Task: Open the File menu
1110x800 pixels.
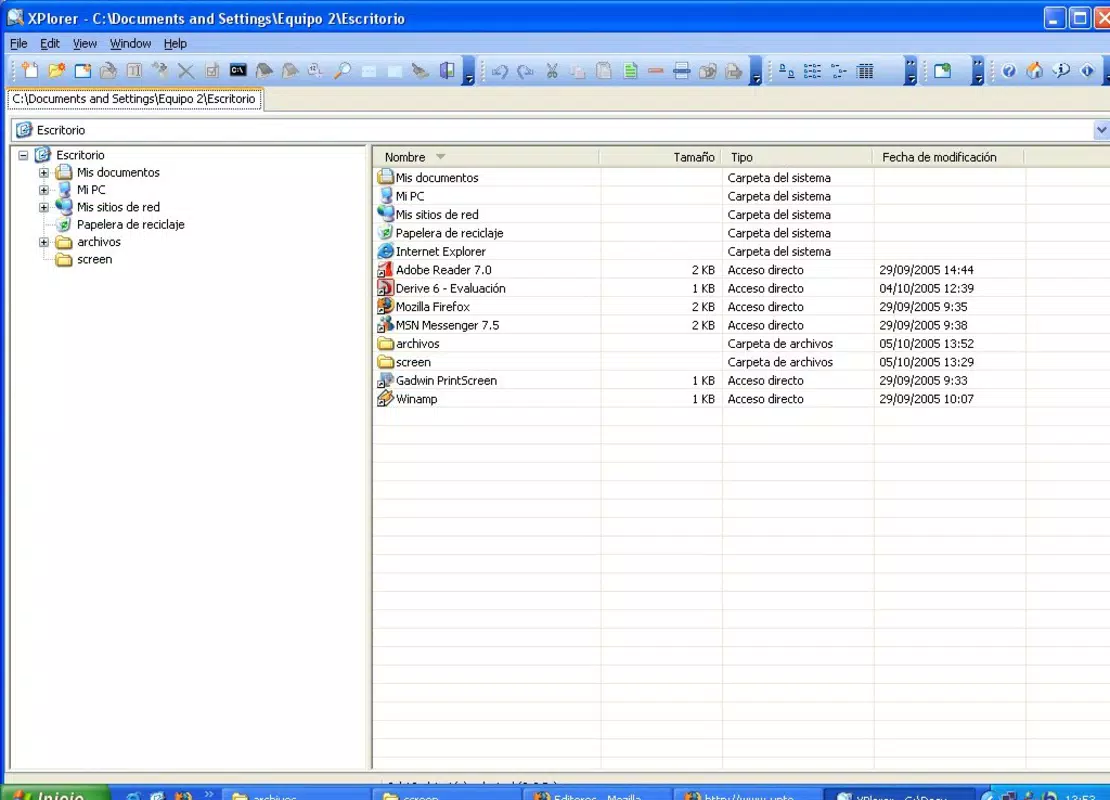Action: tap(18, 43)
